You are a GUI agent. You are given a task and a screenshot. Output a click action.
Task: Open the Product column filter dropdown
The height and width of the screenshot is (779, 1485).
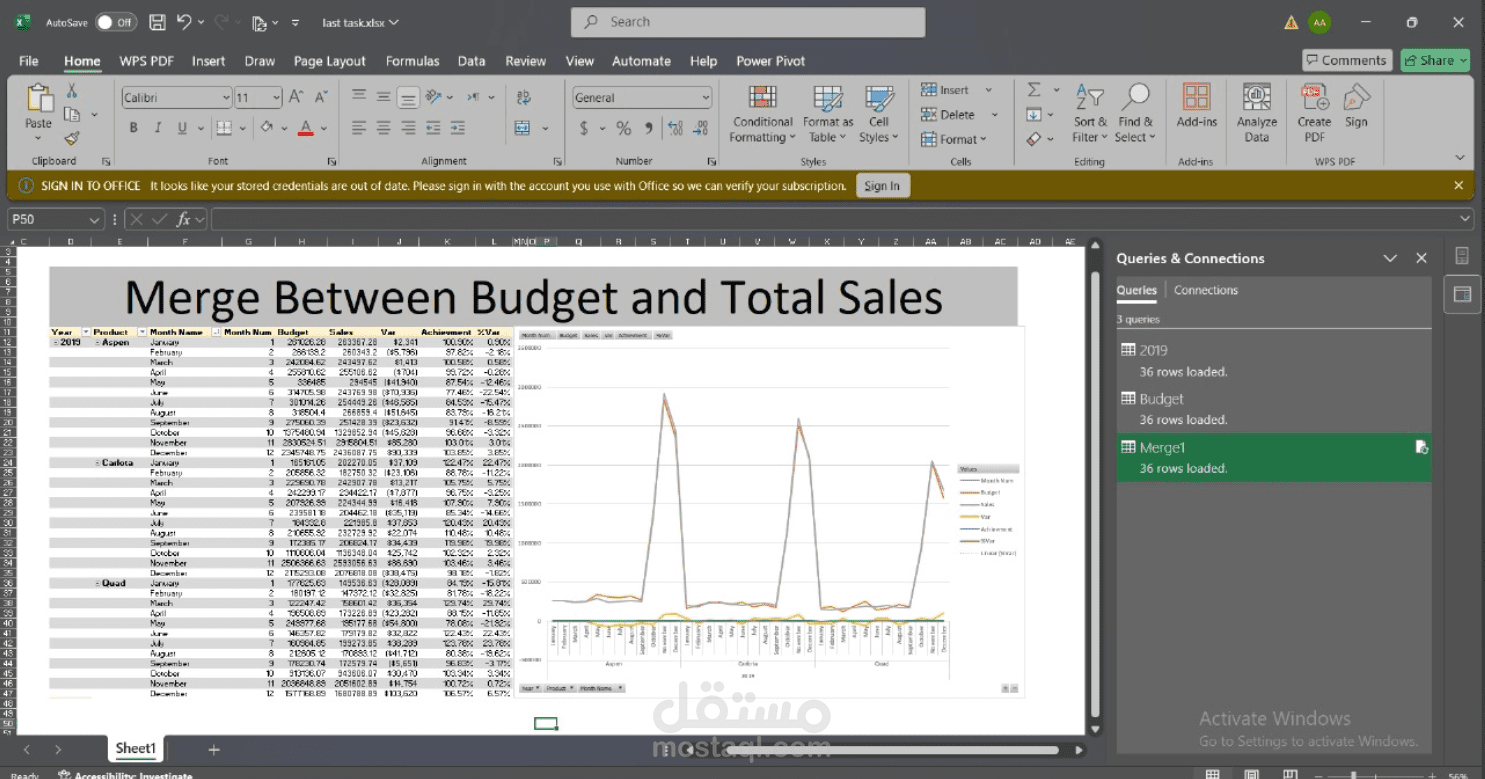coord(142,332)
